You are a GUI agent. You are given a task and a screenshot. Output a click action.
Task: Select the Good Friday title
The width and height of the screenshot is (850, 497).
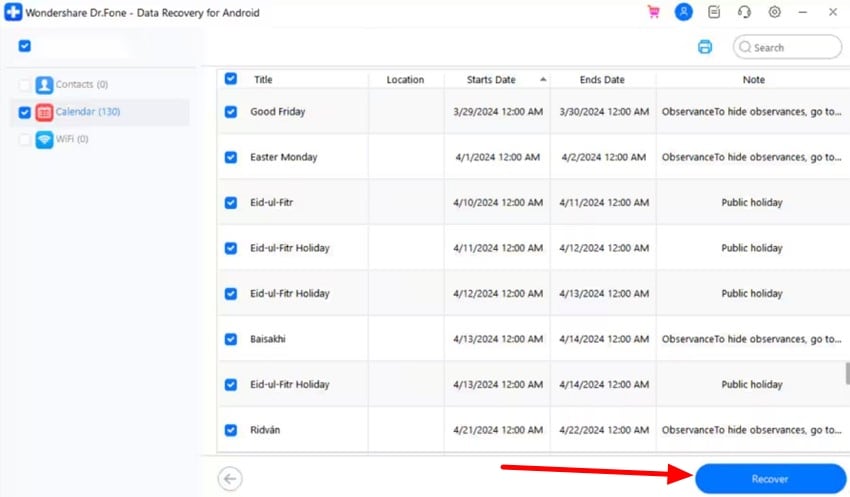(x=278, y=112)
